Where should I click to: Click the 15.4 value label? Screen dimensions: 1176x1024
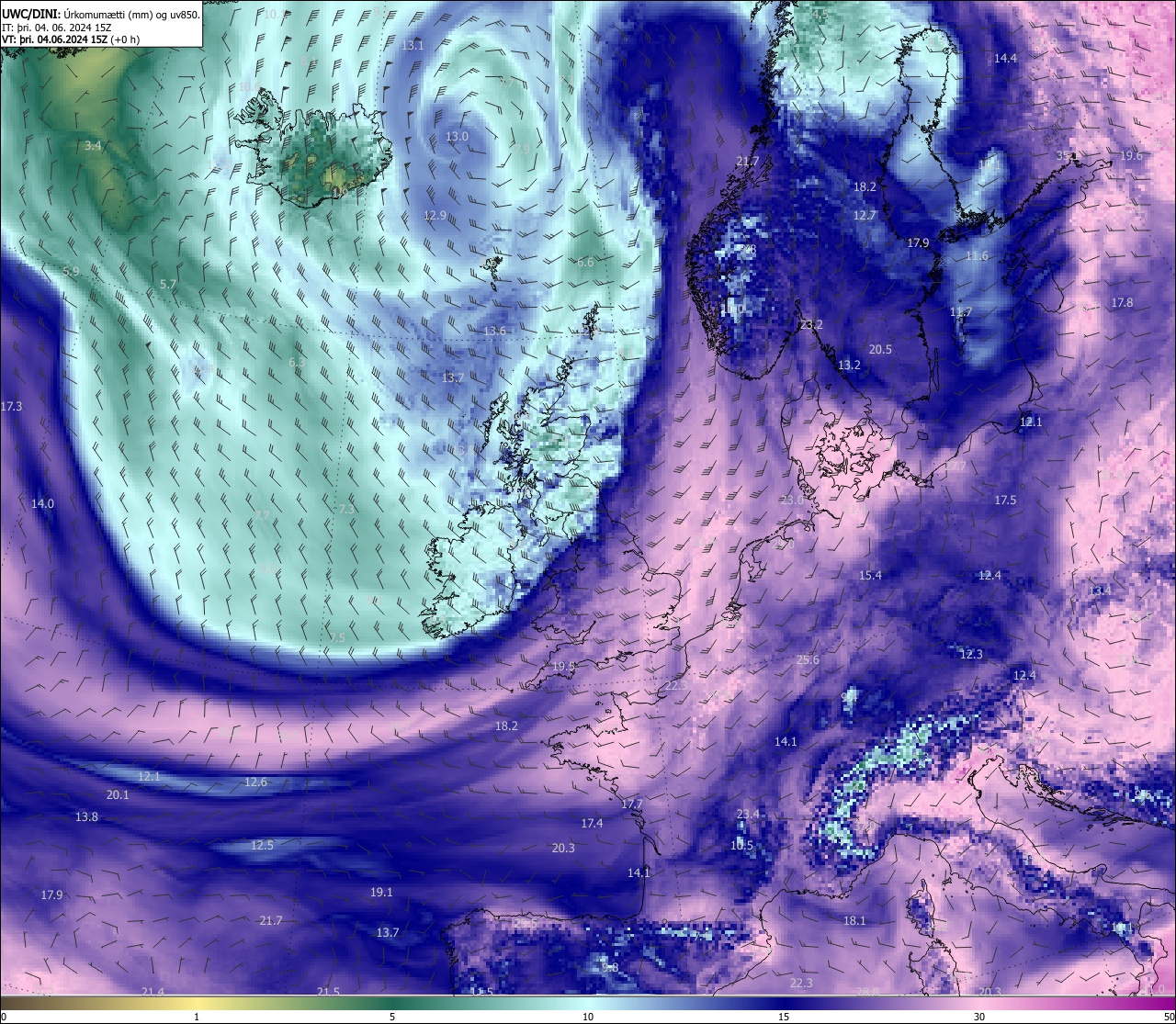(870, 575)
